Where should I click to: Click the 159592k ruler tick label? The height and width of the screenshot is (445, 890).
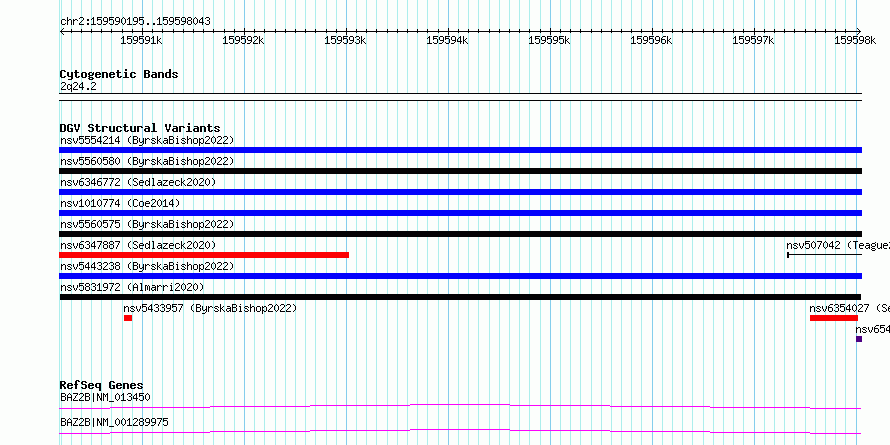click(x=244, y=40)
